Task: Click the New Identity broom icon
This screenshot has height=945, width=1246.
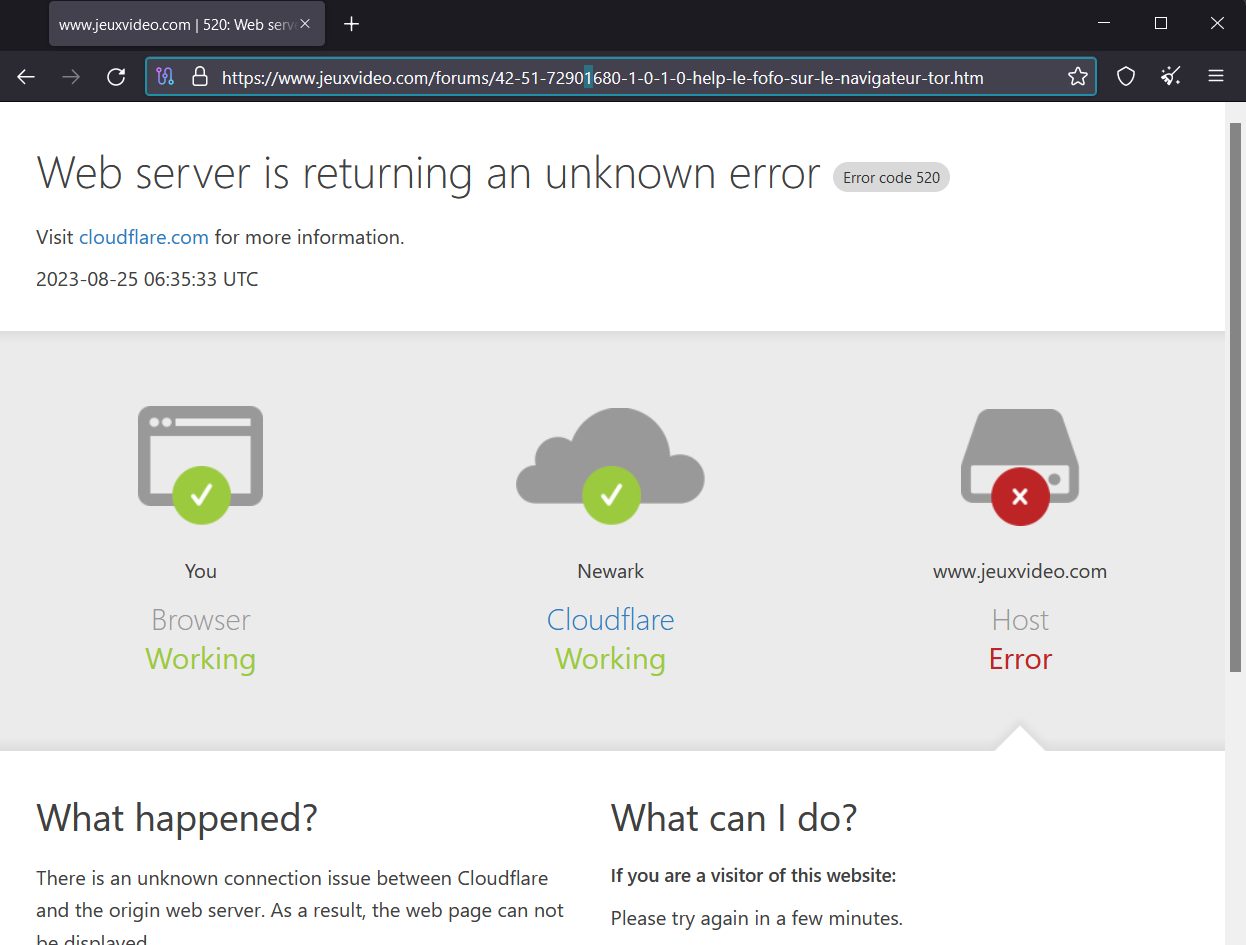Action: click(1171, 77)
